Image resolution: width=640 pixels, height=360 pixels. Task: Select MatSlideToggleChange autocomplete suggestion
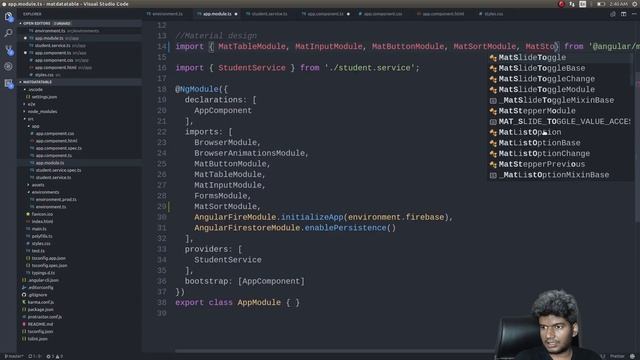[560, 79]
